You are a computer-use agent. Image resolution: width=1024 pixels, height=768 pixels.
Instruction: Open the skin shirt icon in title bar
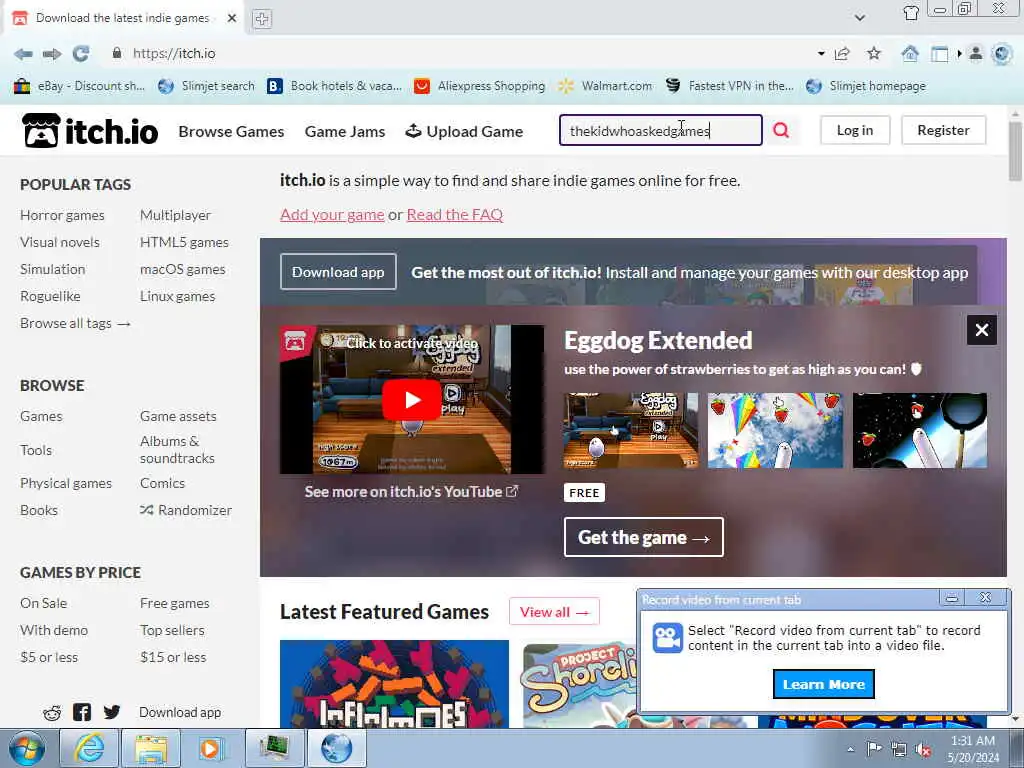click(911, 12)
